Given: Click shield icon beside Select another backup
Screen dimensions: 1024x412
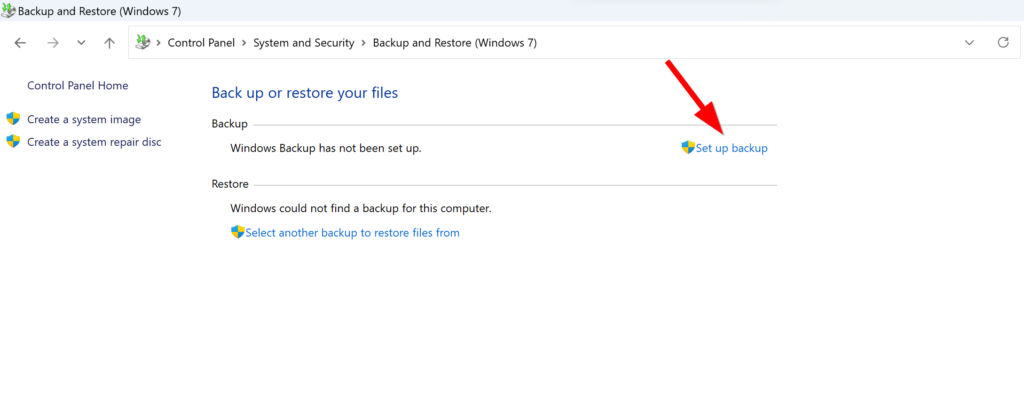Looking at the screenshot, I should [x=237, y=232].
